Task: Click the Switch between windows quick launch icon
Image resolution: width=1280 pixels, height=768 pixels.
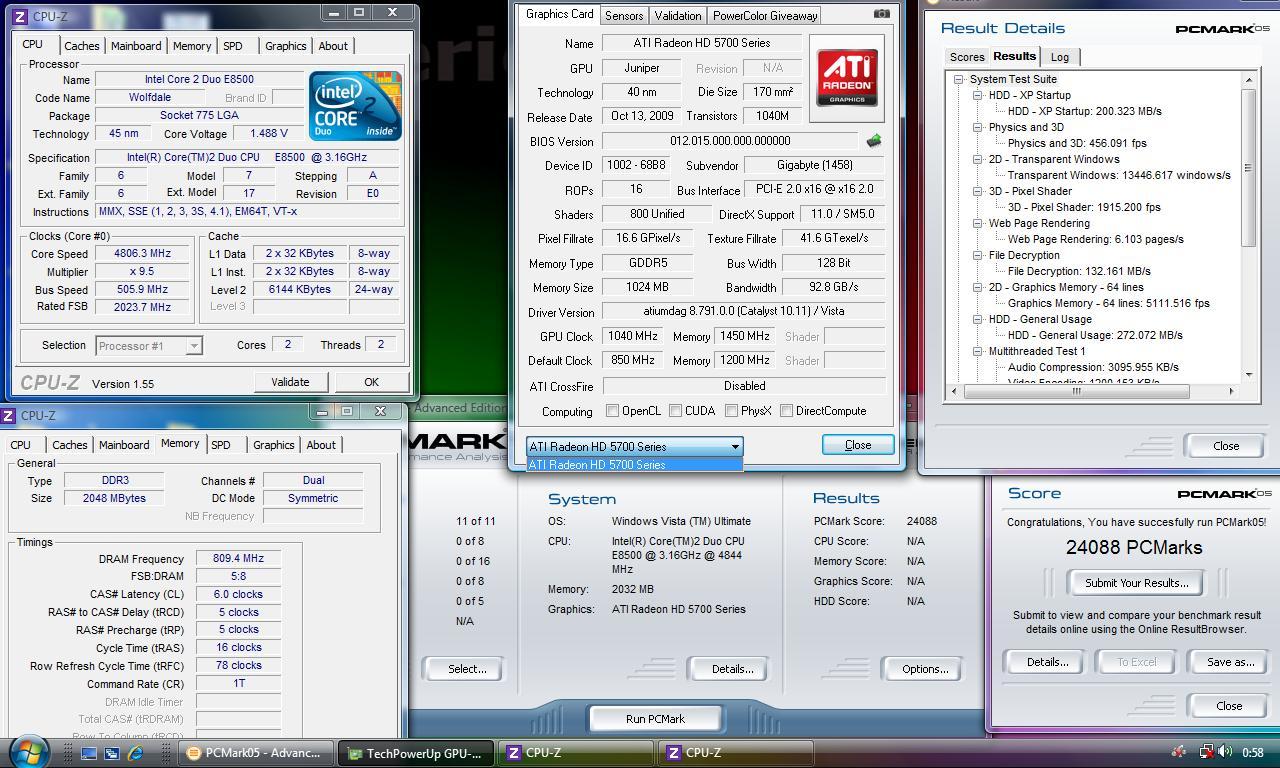Action: (x=112, y=753)
